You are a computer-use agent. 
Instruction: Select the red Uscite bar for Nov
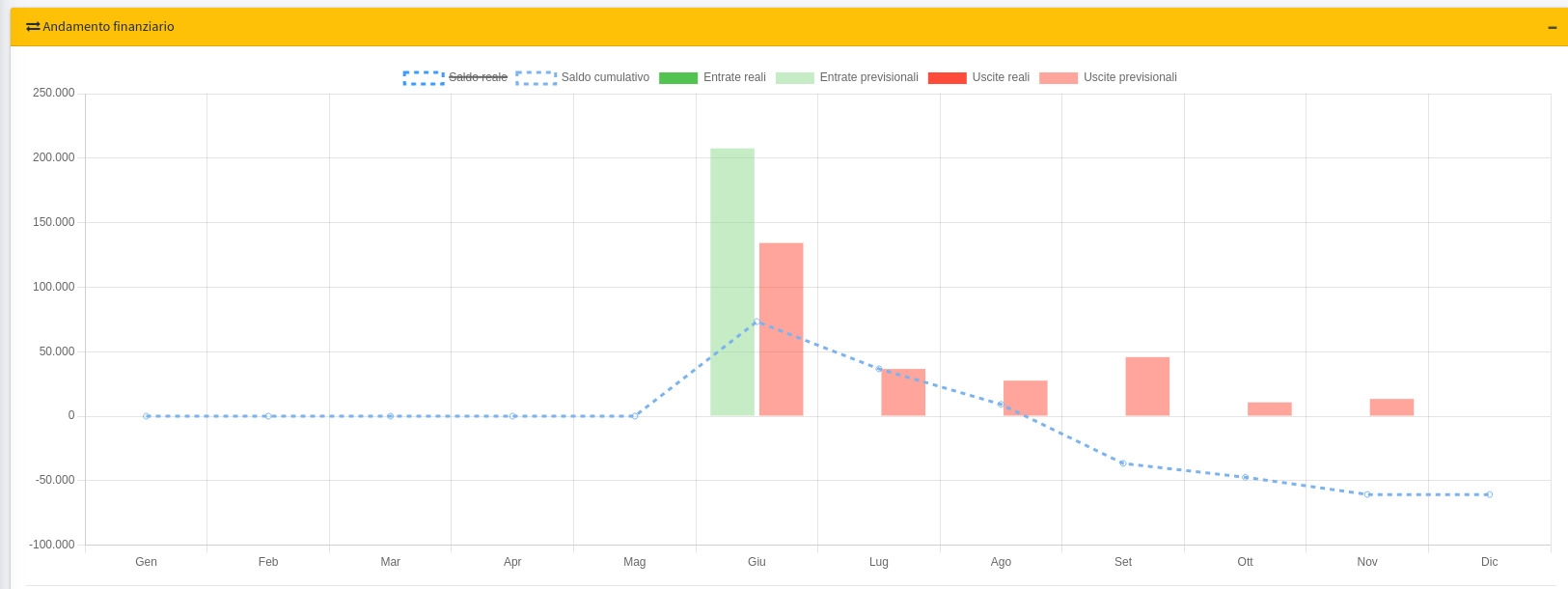pos(1391,407)
